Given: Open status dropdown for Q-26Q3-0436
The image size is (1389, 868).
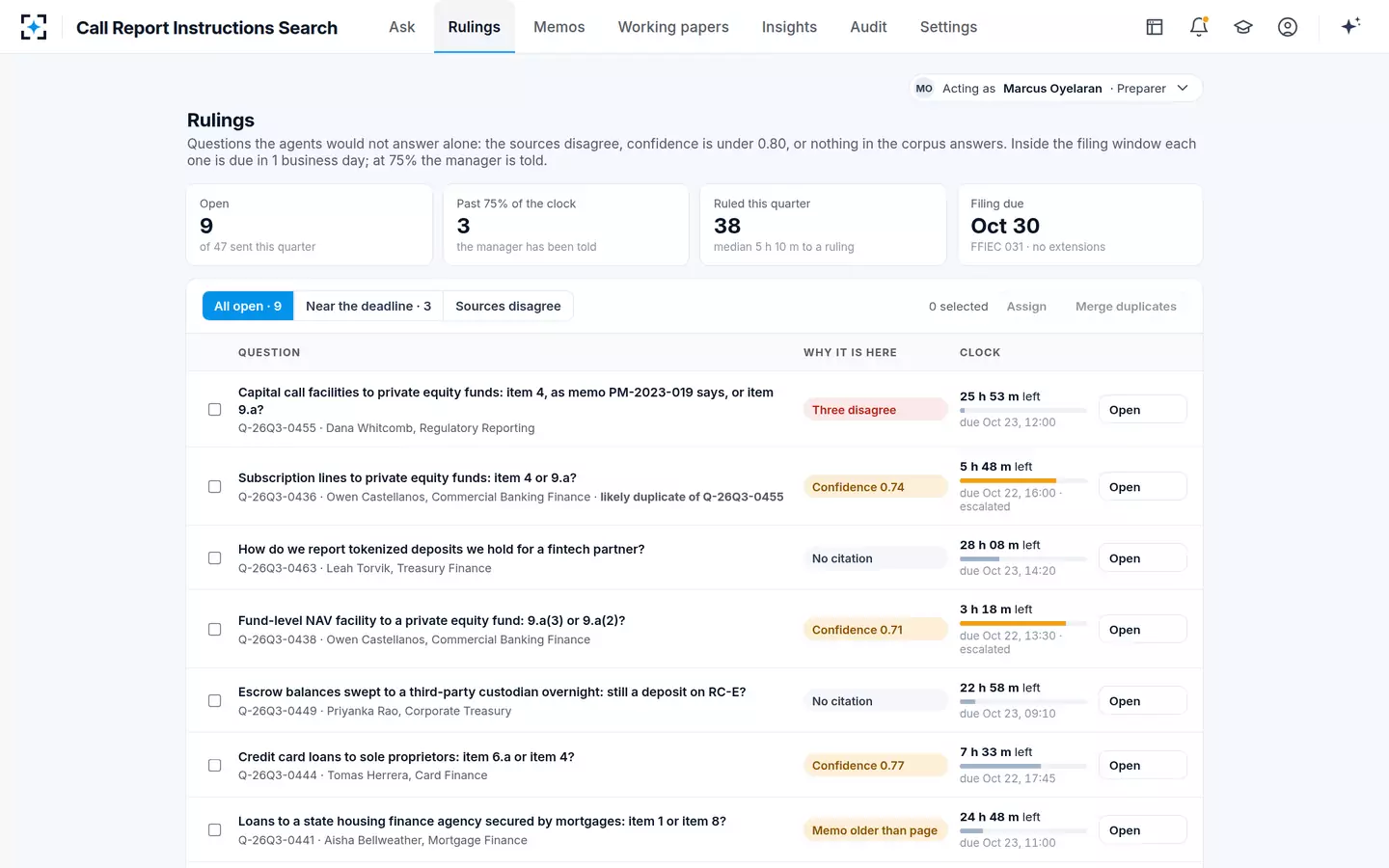Looking at the screenshot, I should click(x=1142, y=487).
